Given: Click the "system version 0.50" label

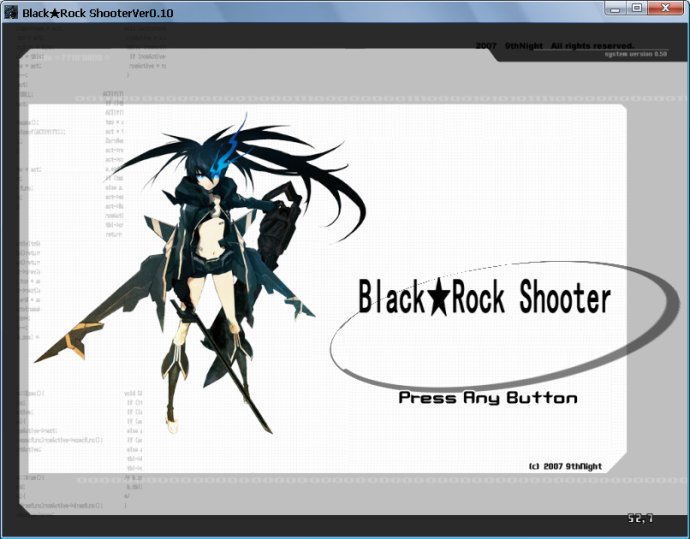Looking at the screenshot, I should click(636, 54).
